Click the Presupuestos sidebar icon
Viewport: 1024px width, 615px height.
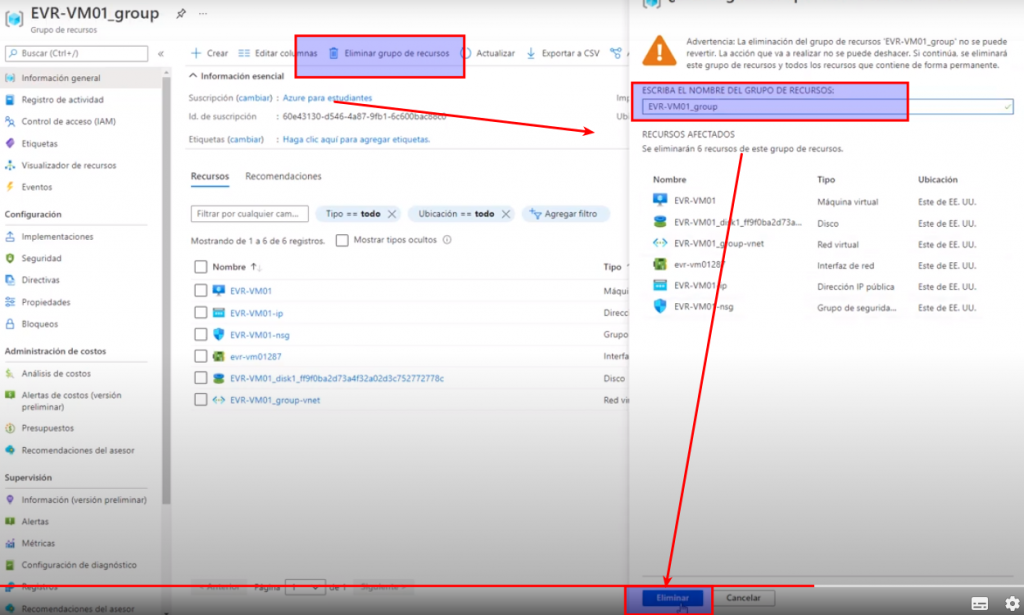click(x=10, y=428)
